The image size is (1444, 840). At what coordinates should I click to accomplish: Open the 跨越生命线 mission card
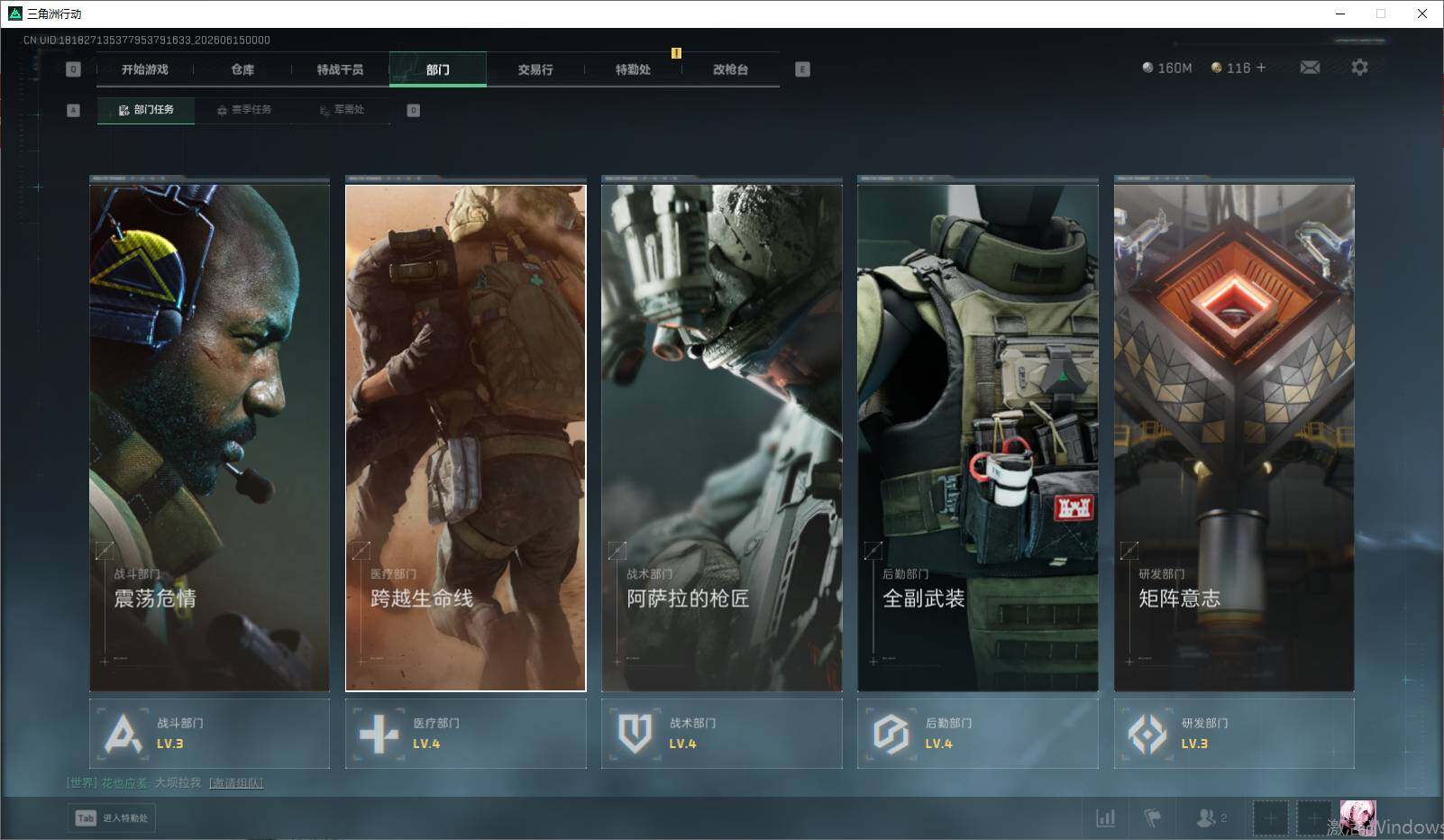click(x=465, y=438)
